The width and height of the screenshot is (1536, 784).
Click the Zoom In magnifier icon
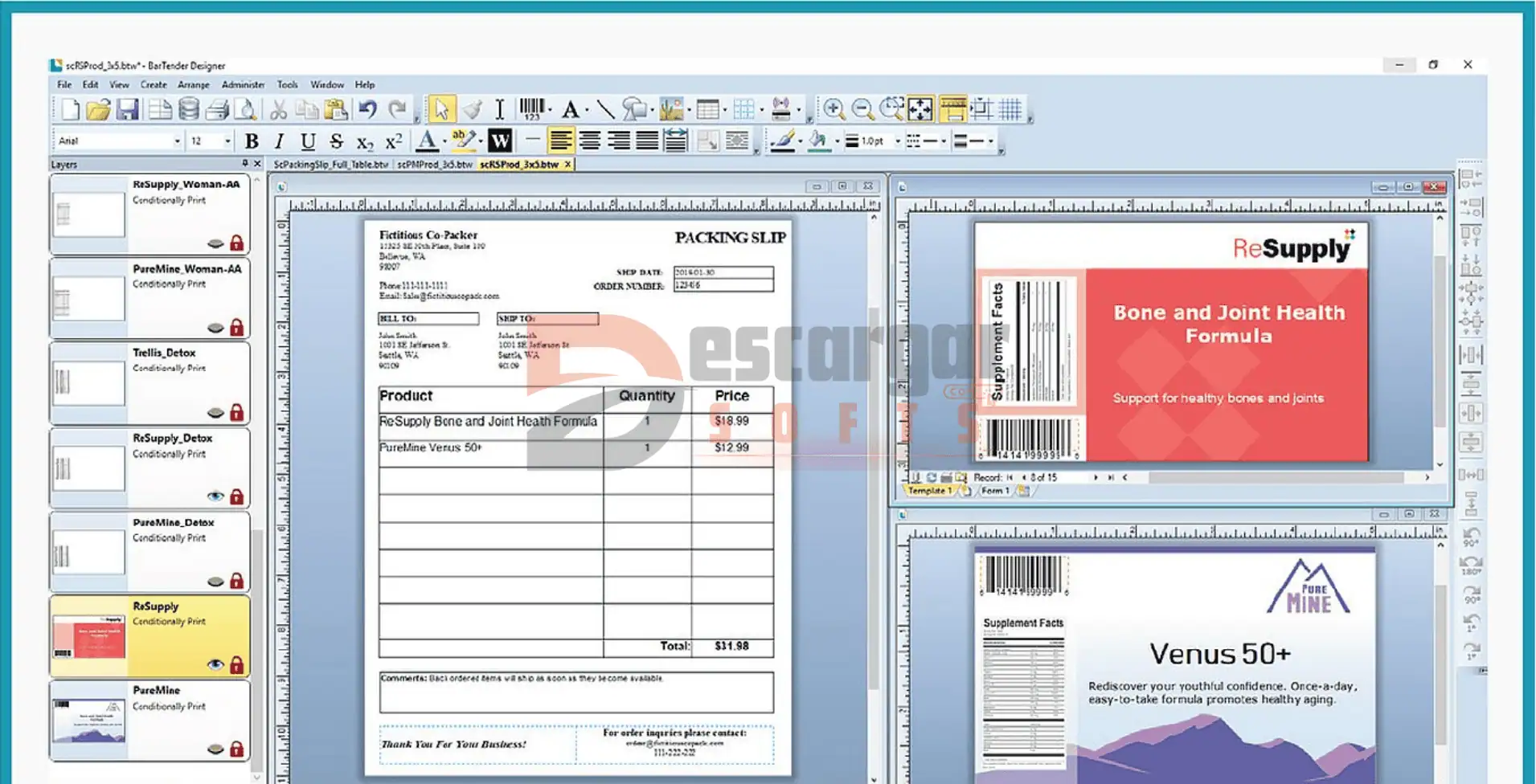tap(834, 109)
